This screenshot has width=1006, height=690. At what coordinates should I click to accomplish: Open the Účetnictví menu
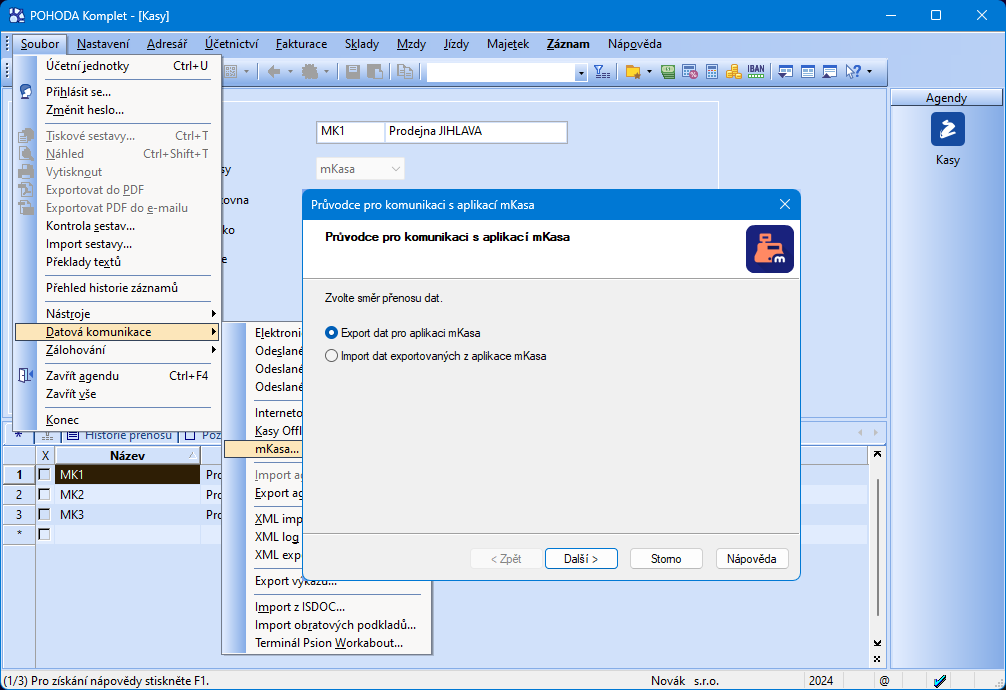231,44
